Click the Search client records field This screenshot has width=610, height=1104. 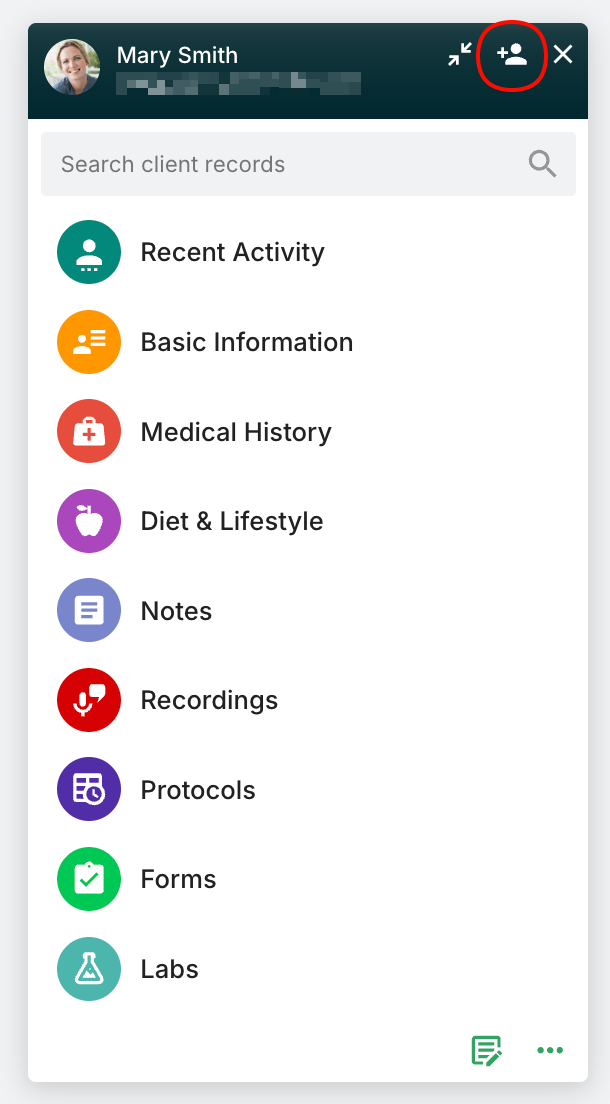[290, 164]
